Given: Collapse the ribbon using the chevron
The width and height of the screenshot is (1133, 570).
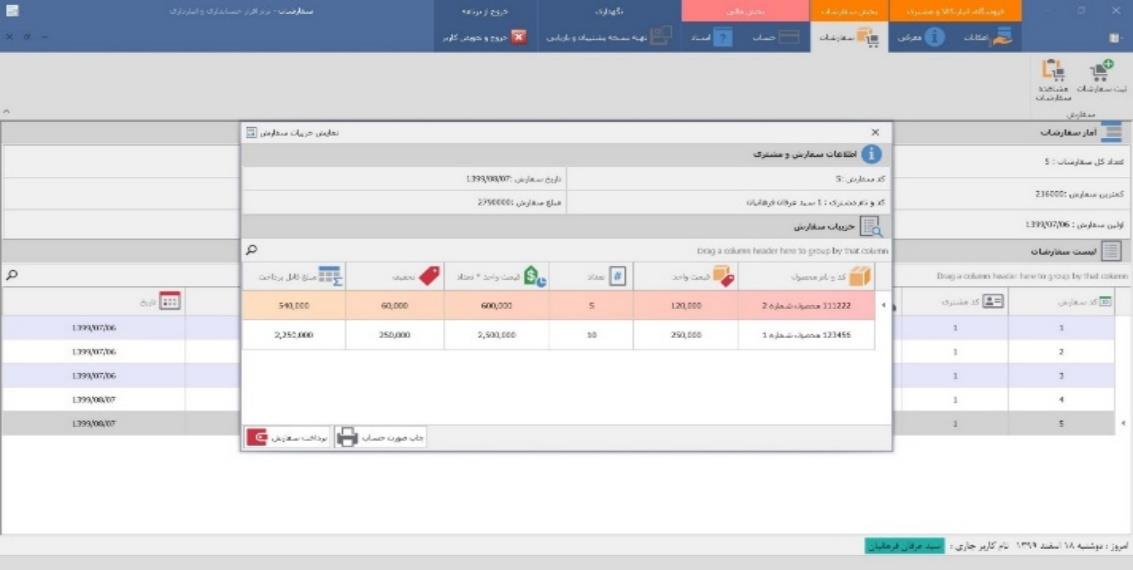Looking at the screenshot, I should pos(8,111).
